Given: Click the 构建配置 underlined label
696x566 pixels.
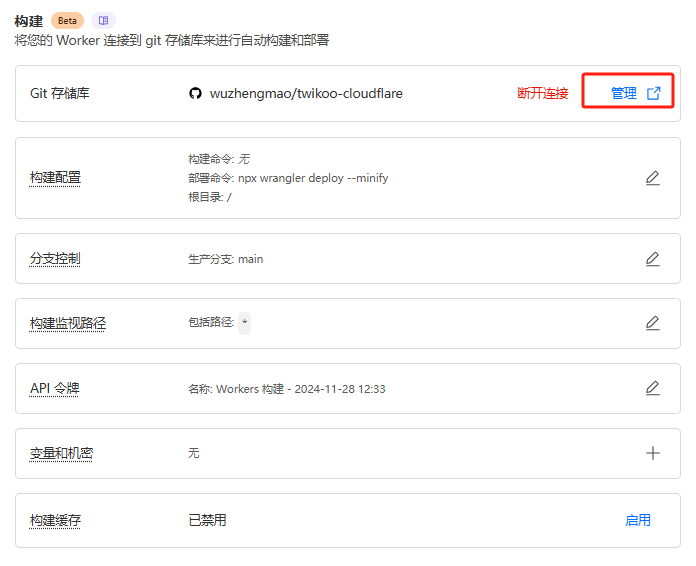Looking at the screenshot, I should pos(55,178).
